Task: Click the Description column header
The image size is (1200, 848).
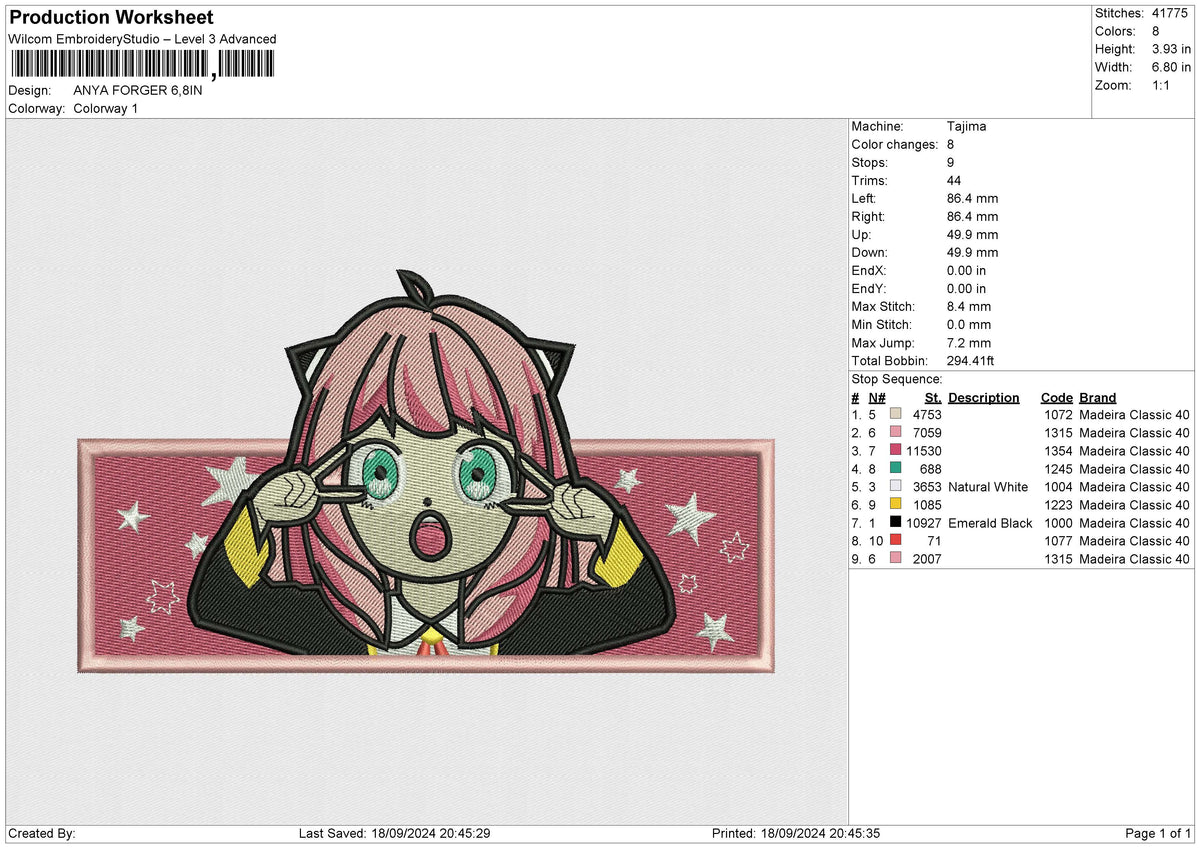Action: pyautogui.click(x=984, y=398)
